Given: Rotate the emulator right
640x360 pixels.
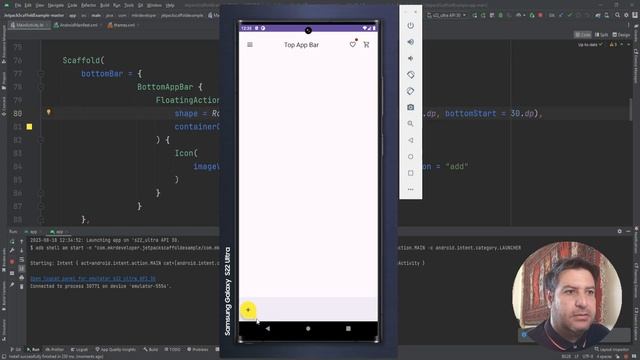Looking at the screenshot, I should coord(411,91).
